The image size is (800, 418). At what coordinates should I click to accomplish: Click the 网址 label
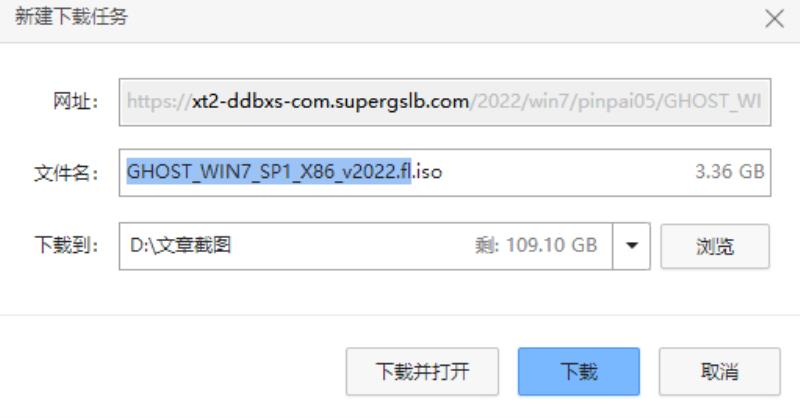click(x=75, y=101)
